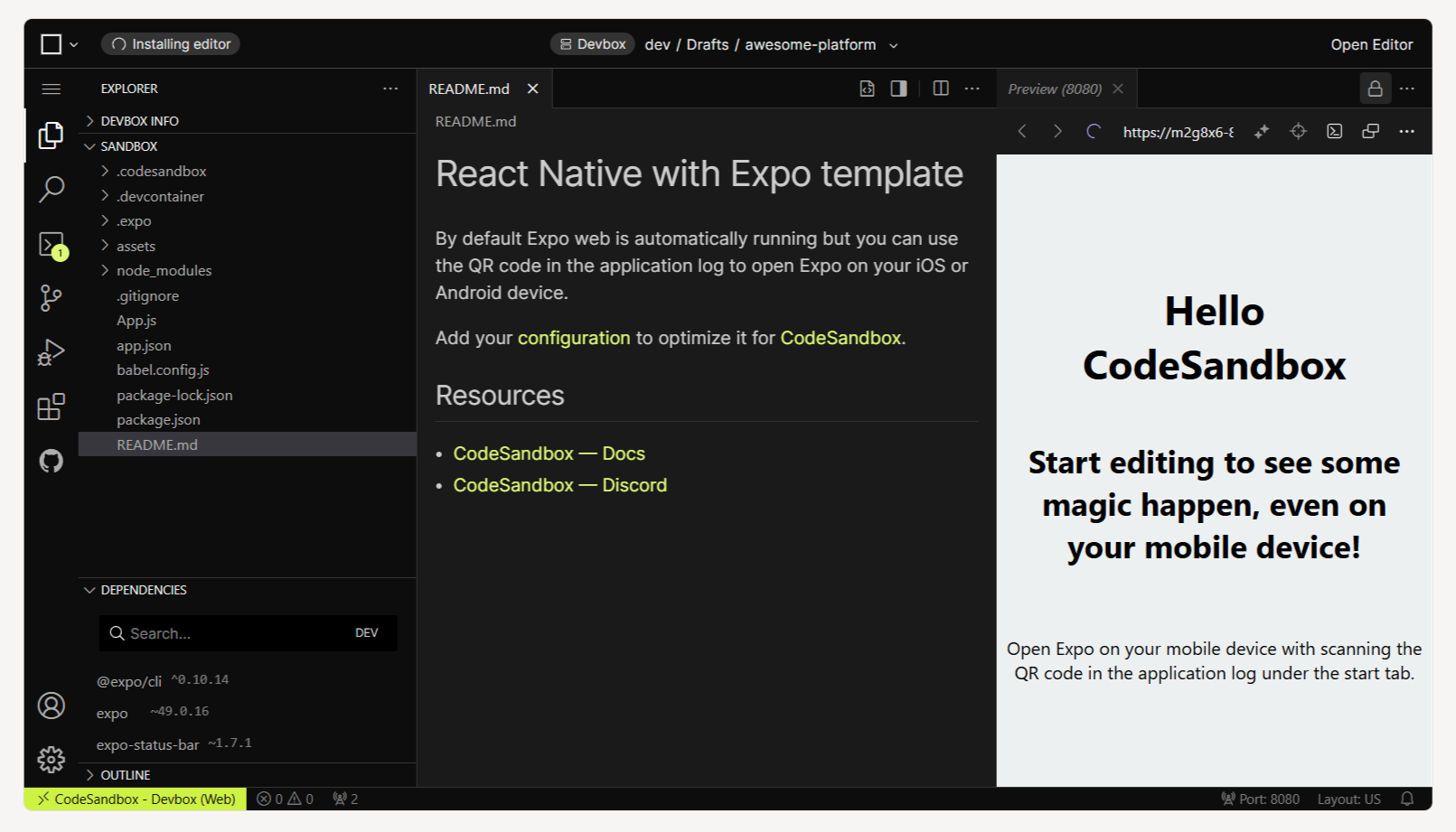The height and width of the screenshot is (832, 1456).
Task: Open Run and Debug view
Action: pos(52,352)
